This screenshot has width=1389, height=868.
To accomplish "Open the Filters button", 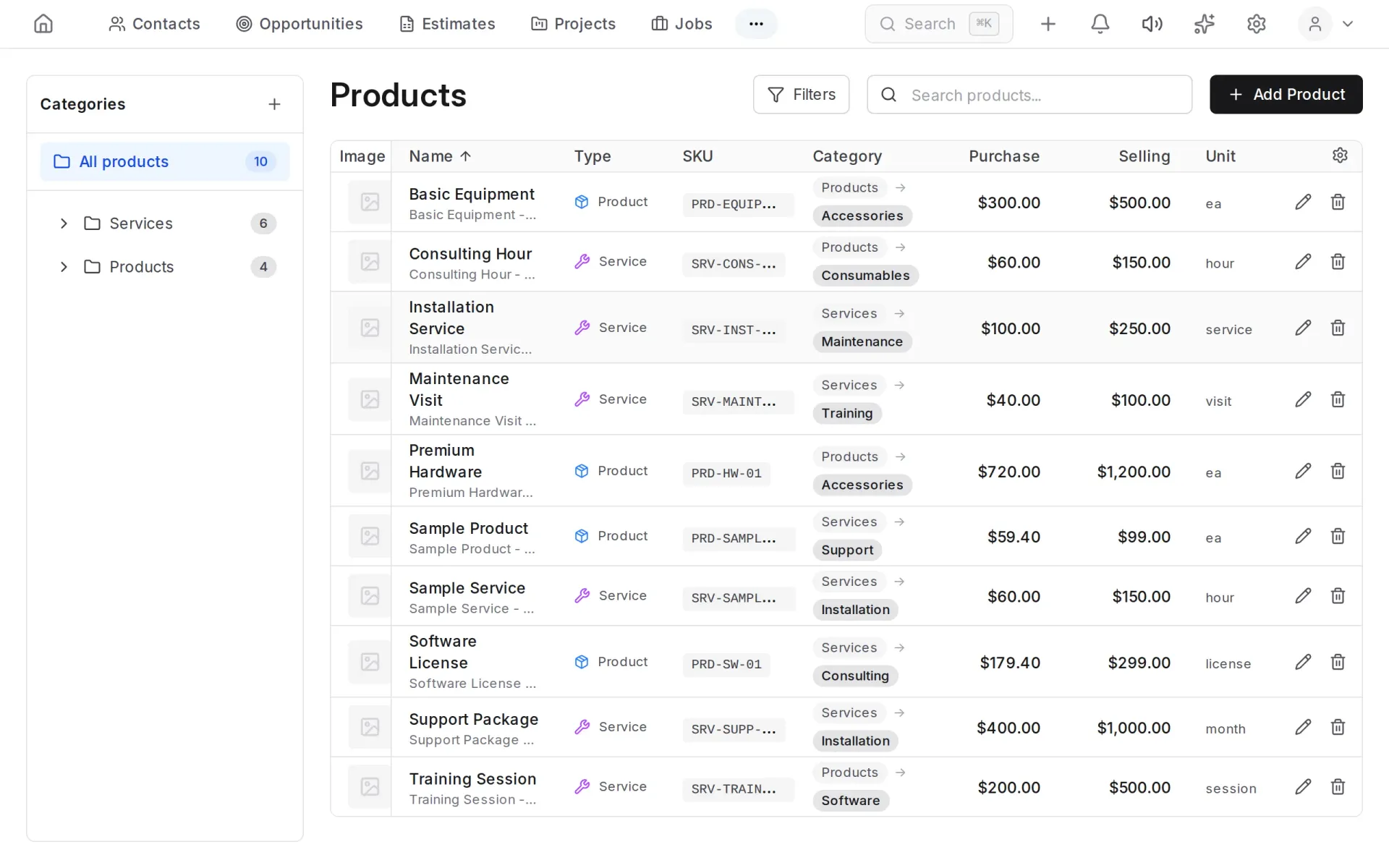I will (801, 94).
